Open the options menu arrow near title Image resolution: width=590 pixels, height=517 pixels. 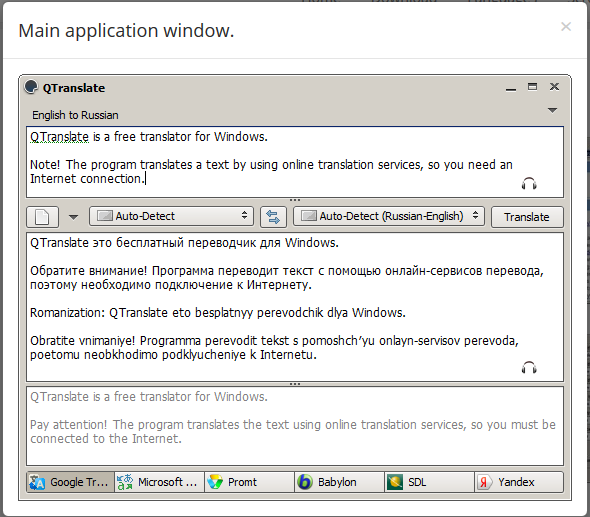pos(552,110)
